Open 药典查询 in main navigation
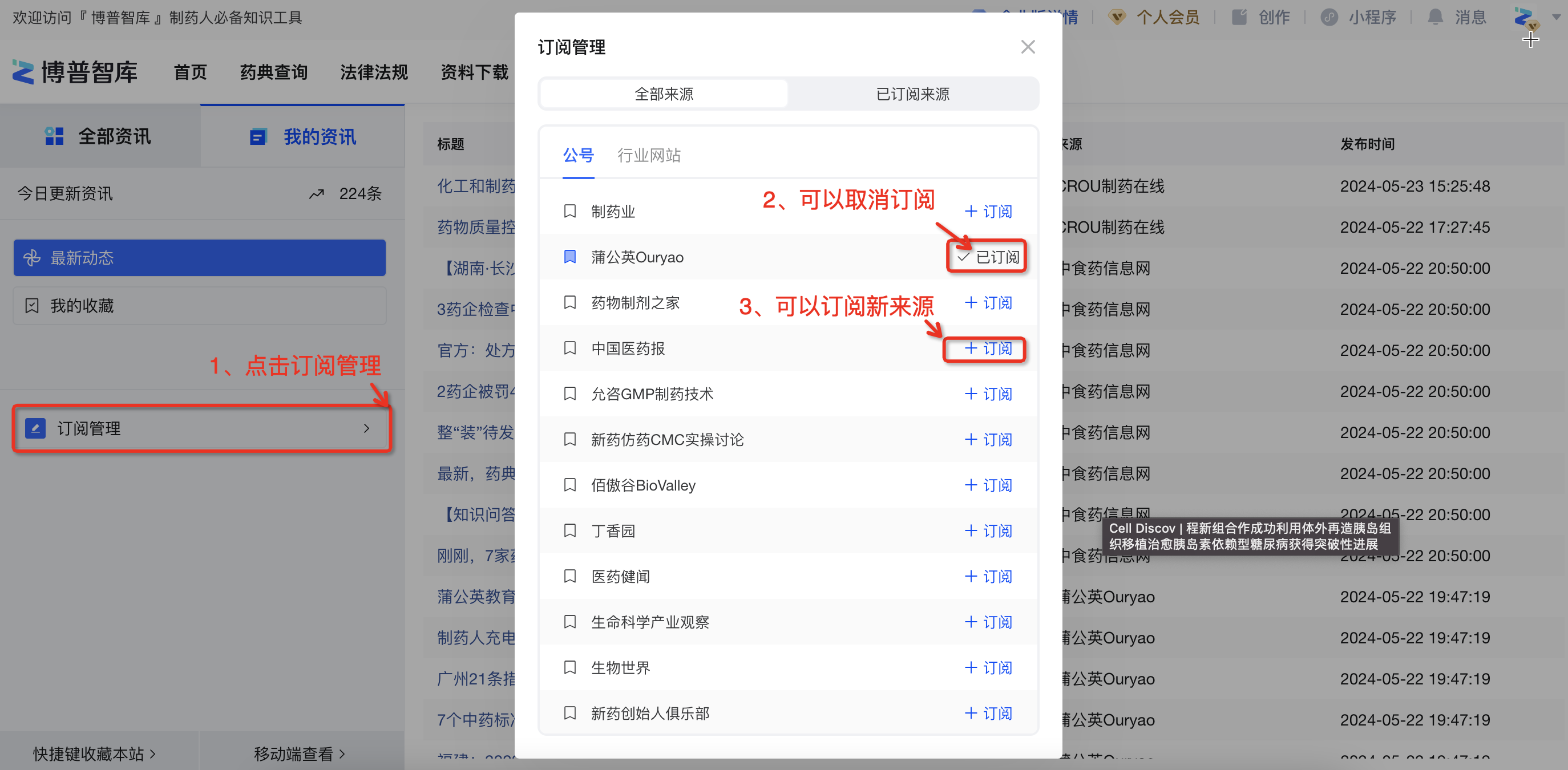 (x=273, y=72)
